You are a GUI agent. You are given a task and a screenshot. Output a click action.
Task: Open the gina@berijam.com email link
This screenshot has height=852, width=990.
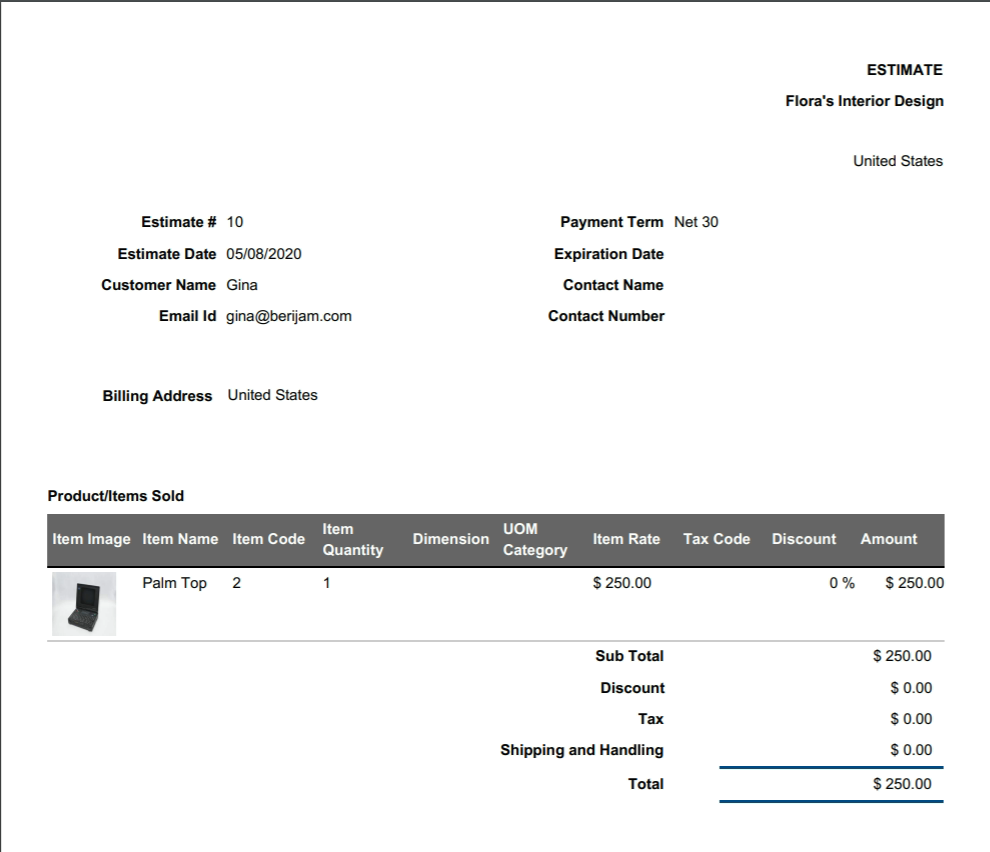(287, 316)
